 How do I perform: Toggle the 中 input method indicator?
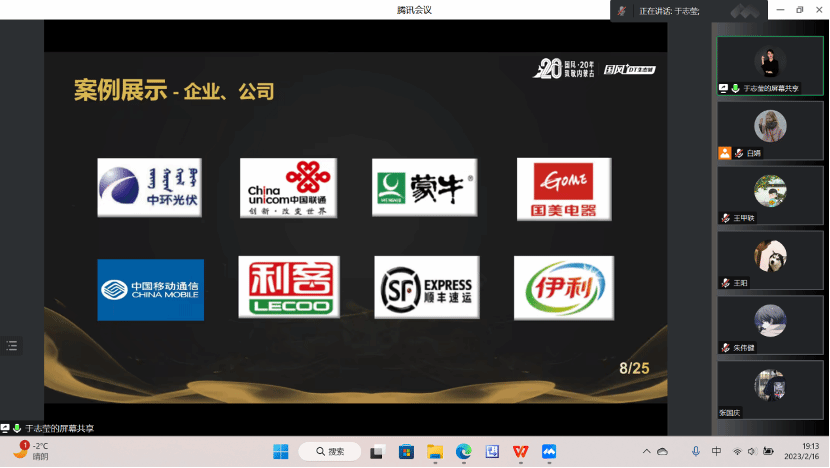(716, 451)
